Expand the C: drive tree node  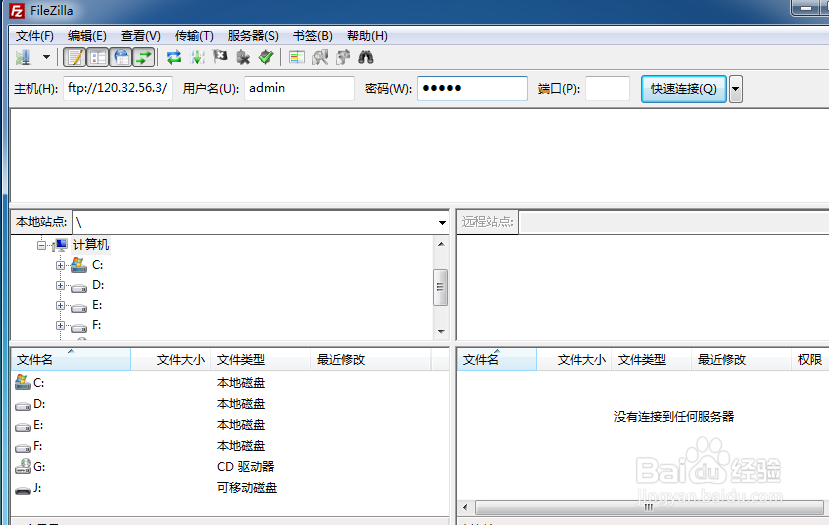click(60, 265)
